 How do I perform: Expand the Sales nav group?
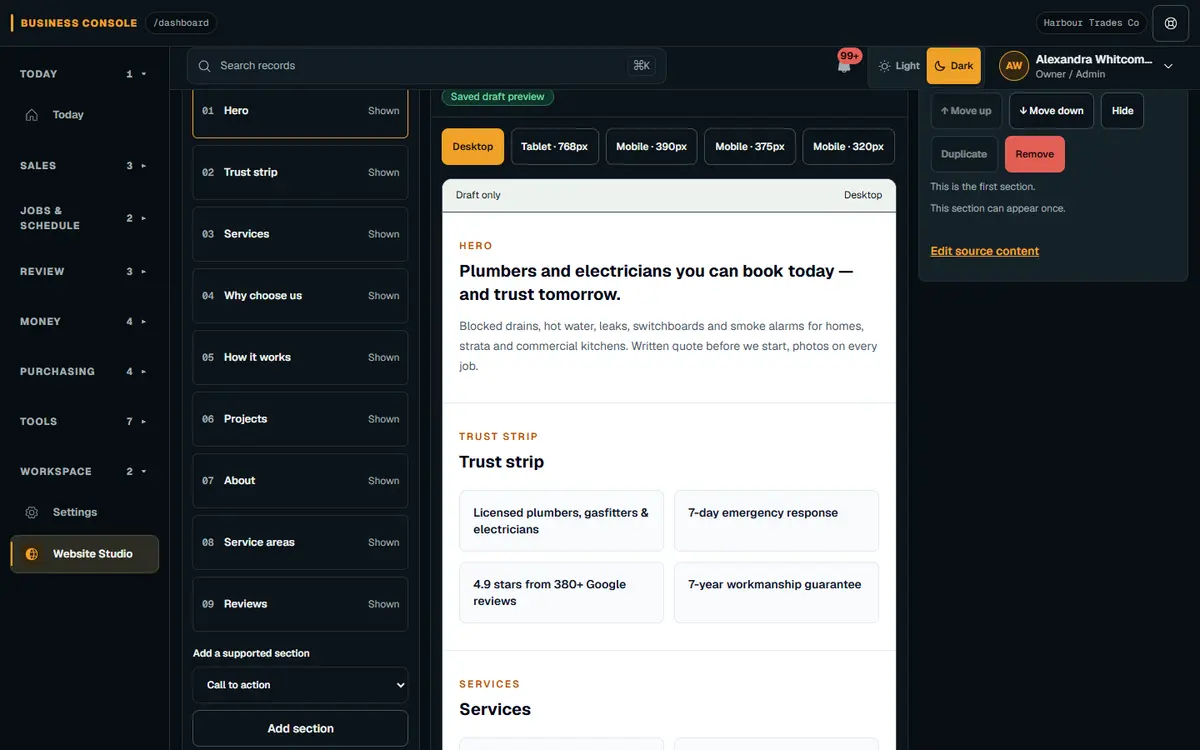click(85, 166)
